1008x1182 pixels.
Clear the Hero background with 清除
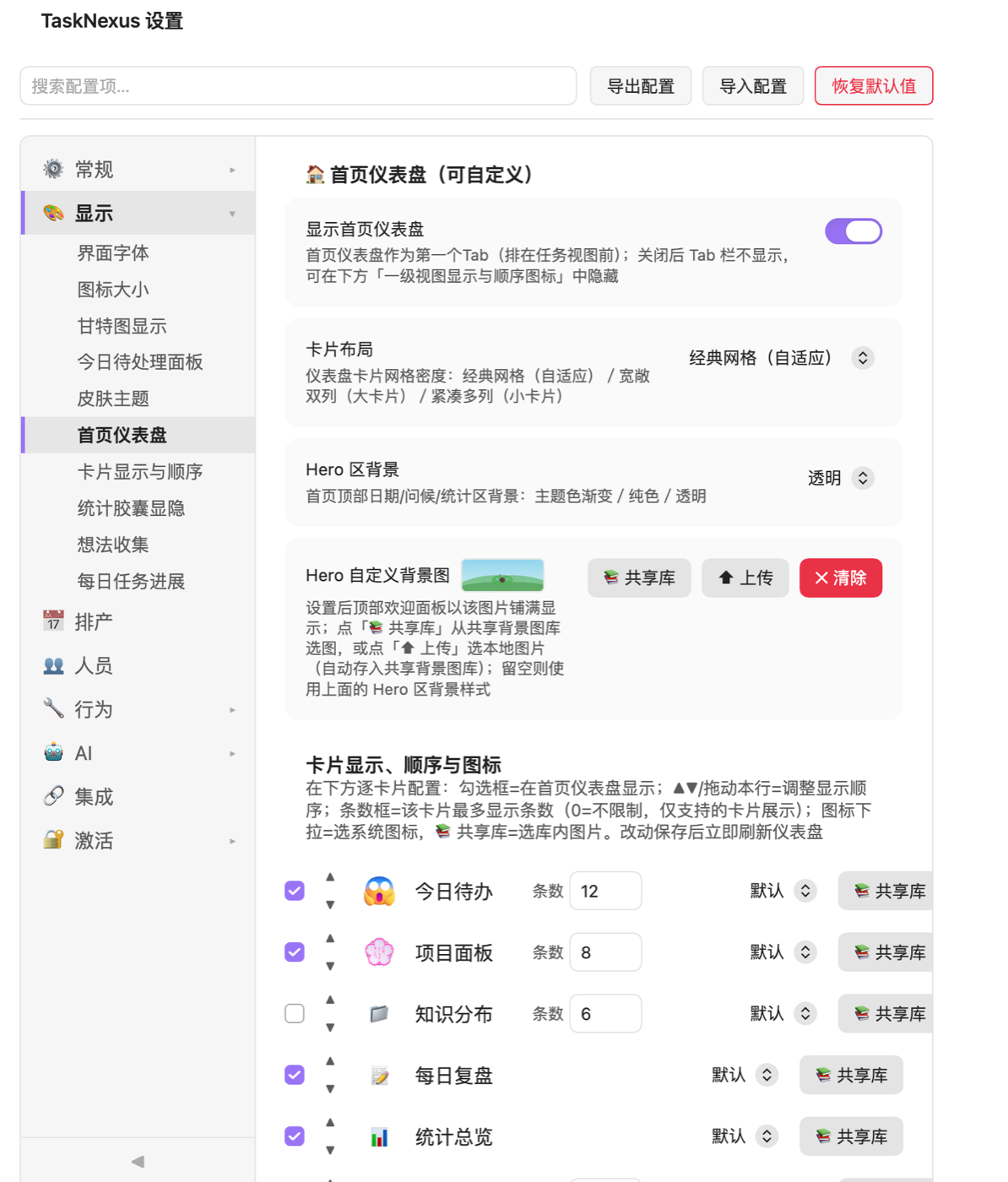tap(841, 577)
